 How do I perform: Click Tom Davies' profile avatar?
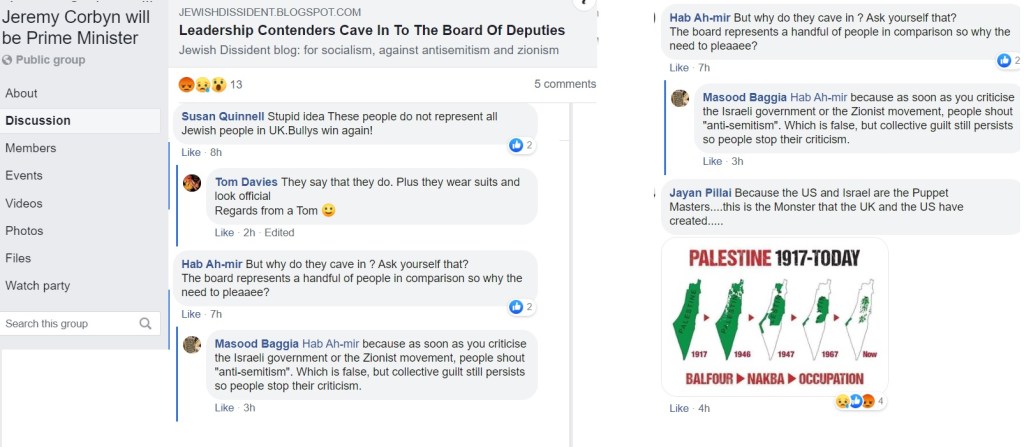click(192, 183)
